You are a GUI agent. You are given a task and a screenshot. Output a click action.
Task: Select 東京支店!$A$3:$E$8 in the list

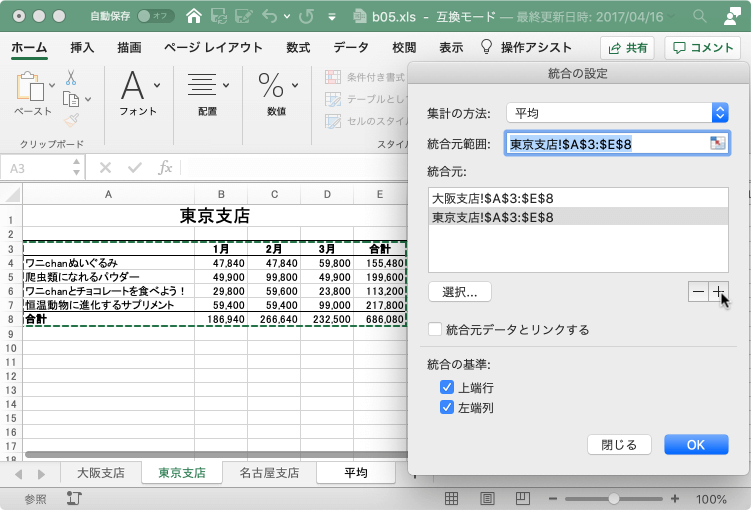tap(578, 217)
